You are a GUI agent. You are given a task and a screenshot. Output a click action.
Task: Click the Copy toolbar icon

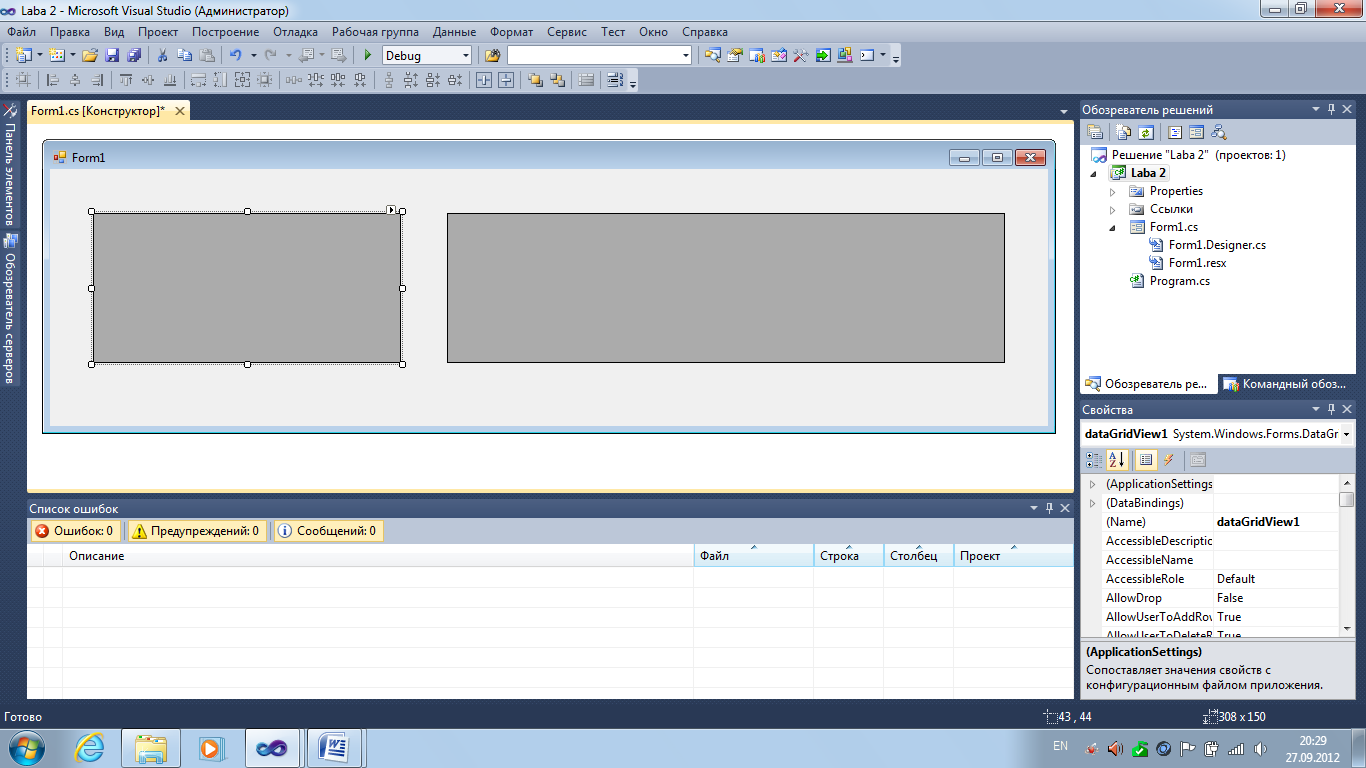[x=185, y=56]
